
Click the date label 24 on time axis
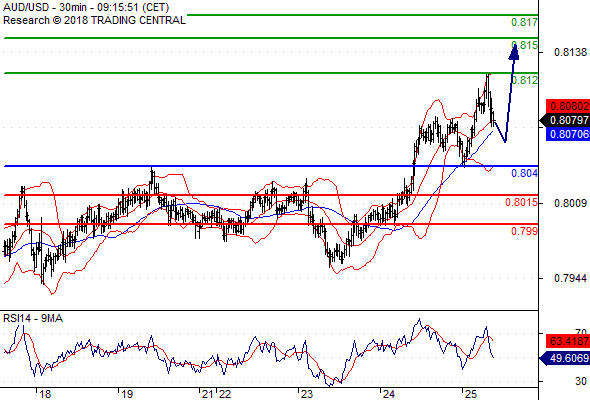tap(389, 394)
